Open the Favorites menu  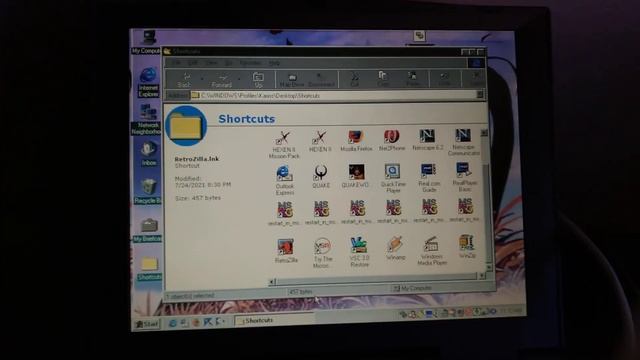click(x=250, y=62)
